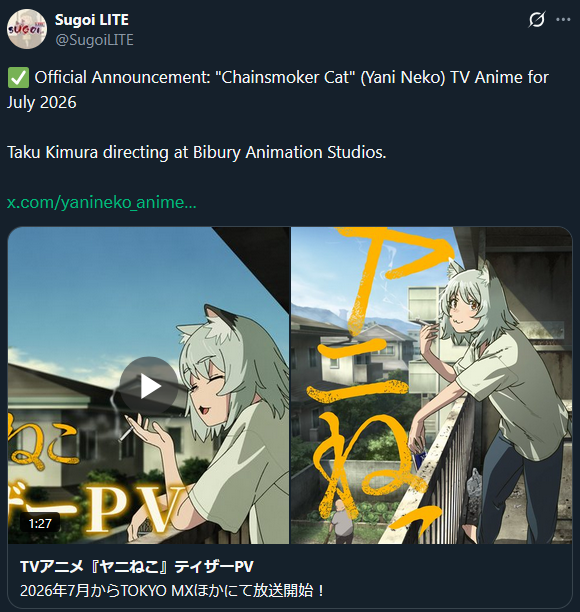Image resolution: width=580 pixels, height=612 pixels.
Task: Play the teaser PV video
Action: tap(149, 386)
